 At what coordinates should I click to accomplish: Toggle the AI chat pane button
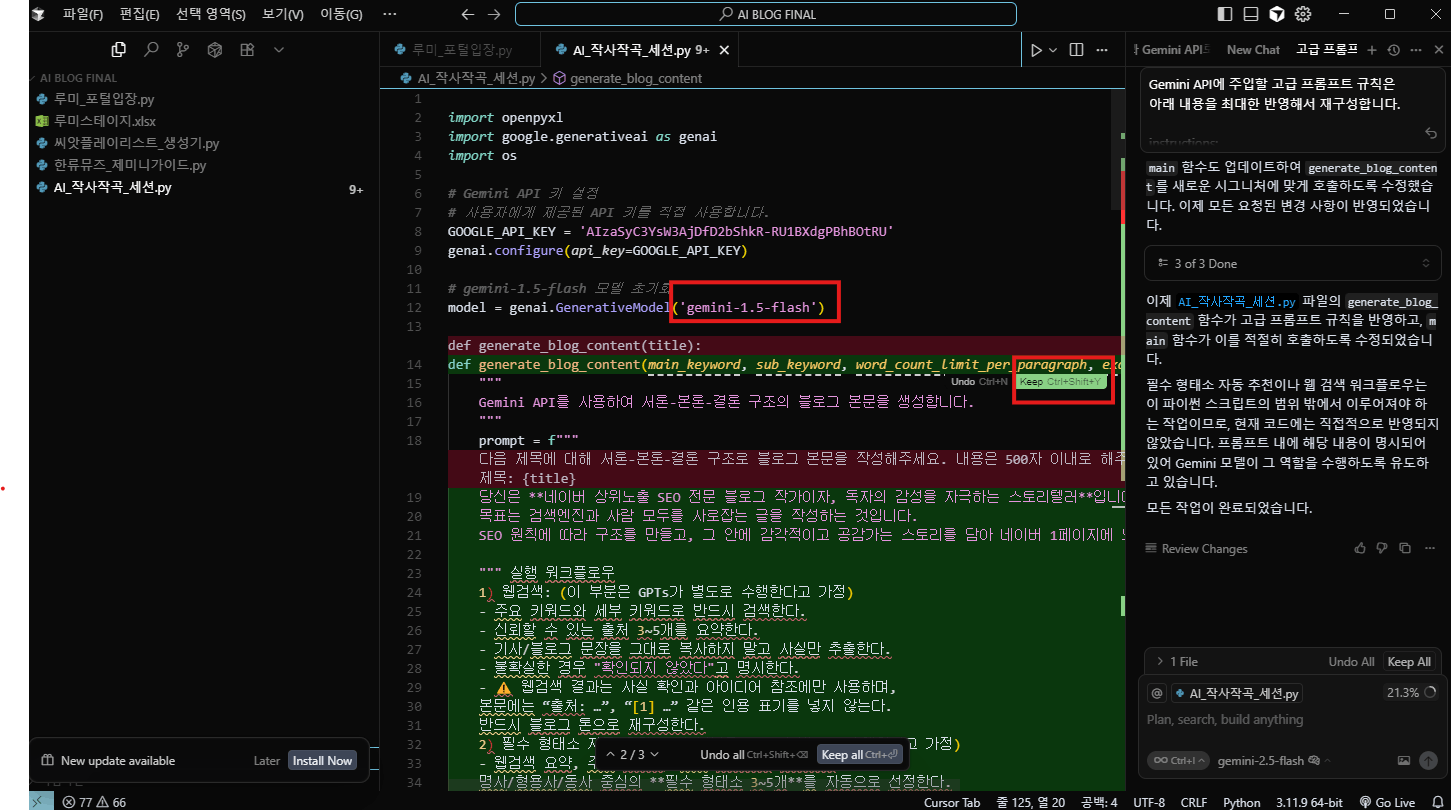1277,14
